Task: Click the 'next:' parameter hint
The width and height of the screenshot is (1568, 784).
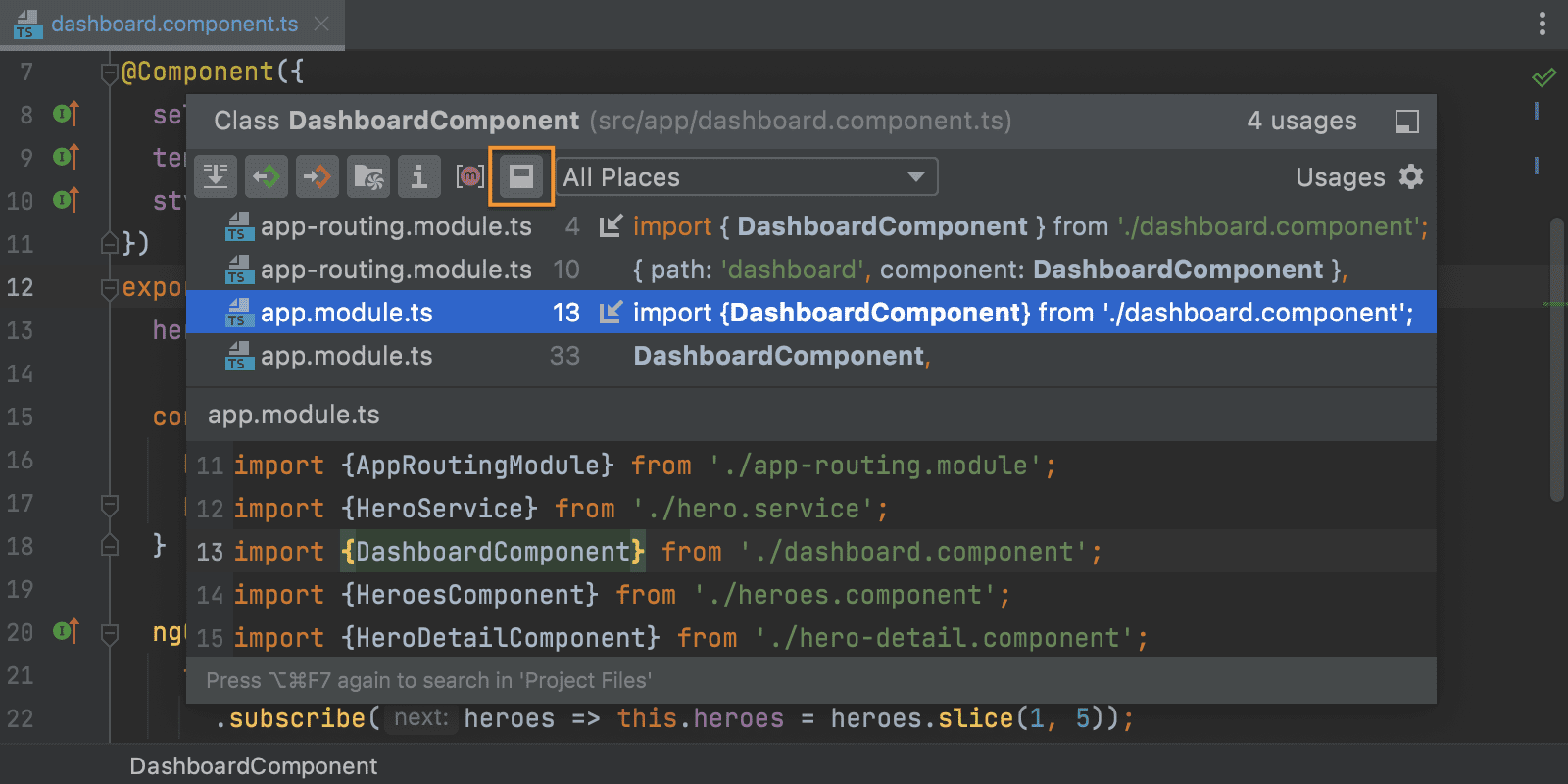Action: tap(421, 718)
